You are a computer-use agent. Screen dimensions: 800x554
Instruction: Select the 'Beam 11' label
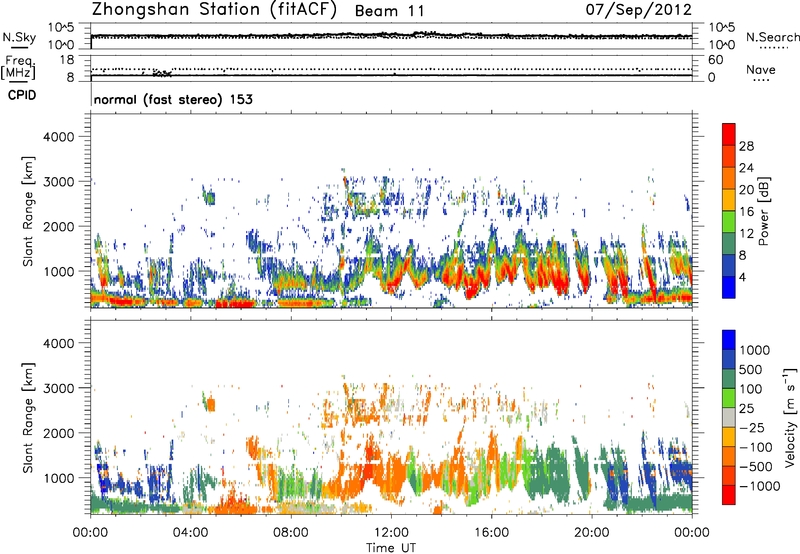389,11
